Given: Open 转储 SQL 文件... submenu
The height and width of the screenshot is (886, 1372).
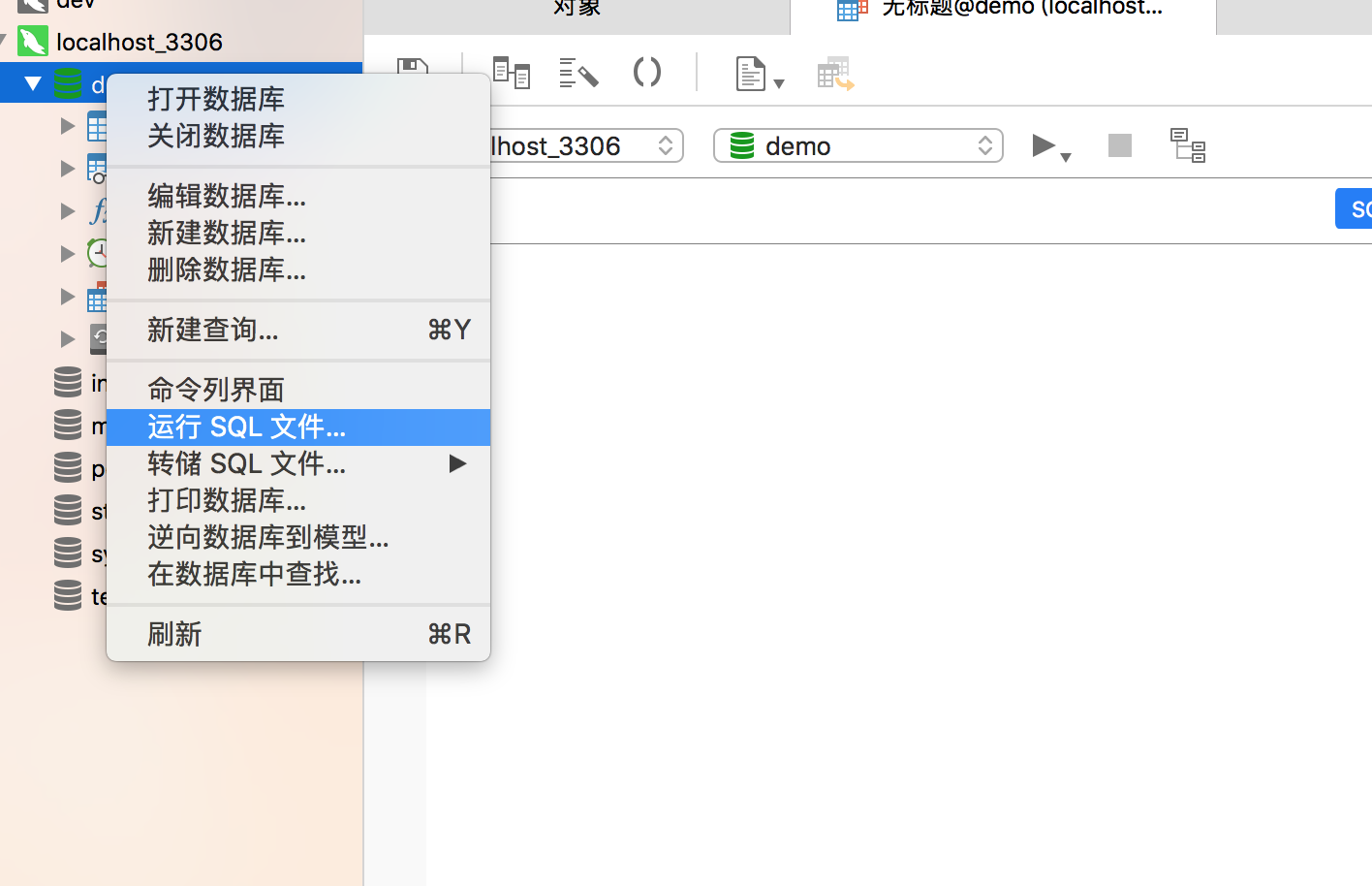Looking at the screenshot, I should pos(297,463).
